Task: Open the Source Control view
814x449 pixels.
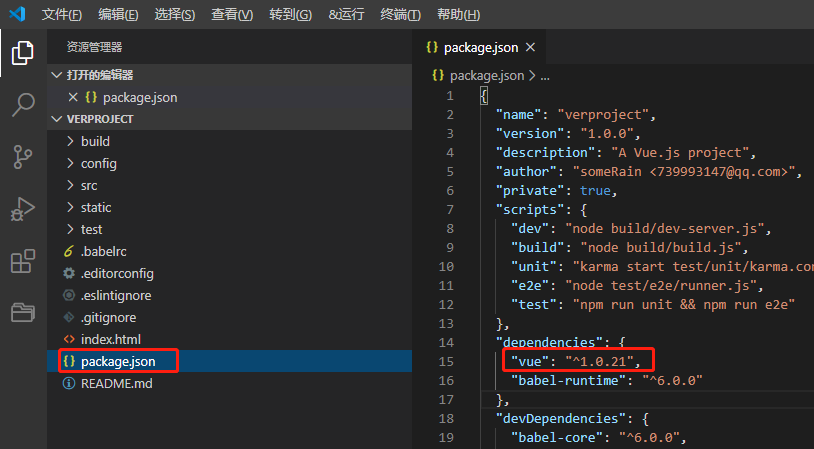Action: tap(23, 157)
